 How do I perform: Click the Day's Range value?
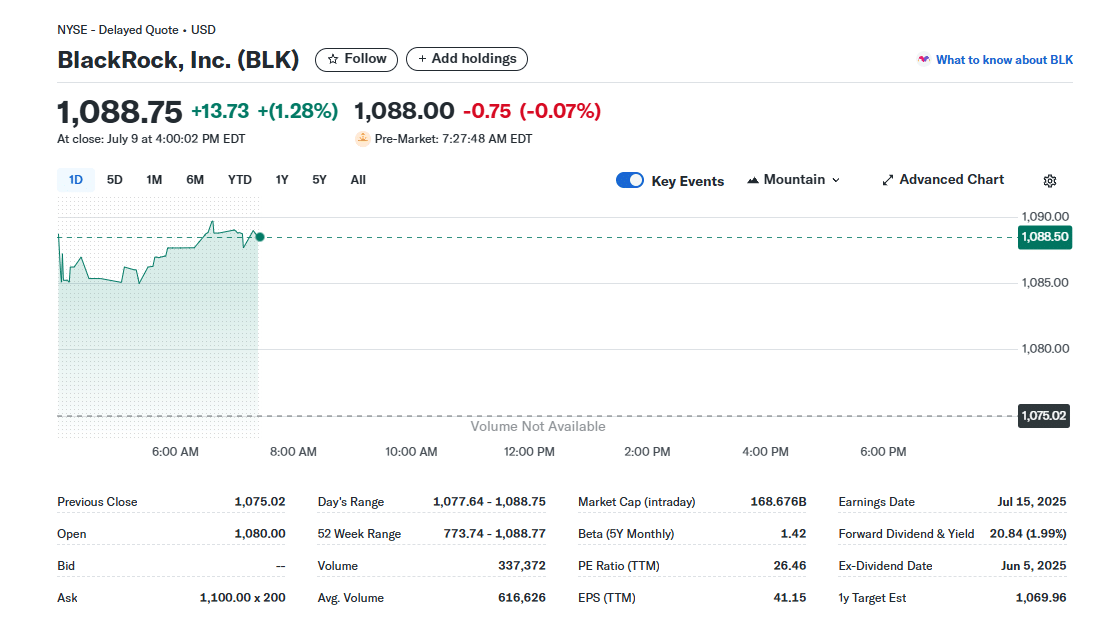click(x=489, y=502)
